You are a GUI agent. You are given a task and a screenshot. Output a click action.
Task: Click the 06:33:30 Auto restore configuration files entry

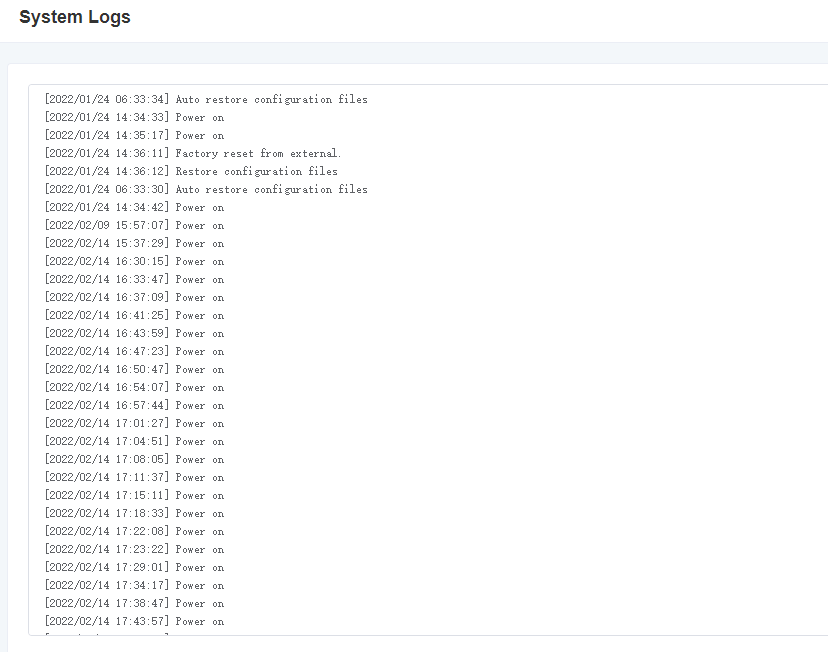pos(206,189)
